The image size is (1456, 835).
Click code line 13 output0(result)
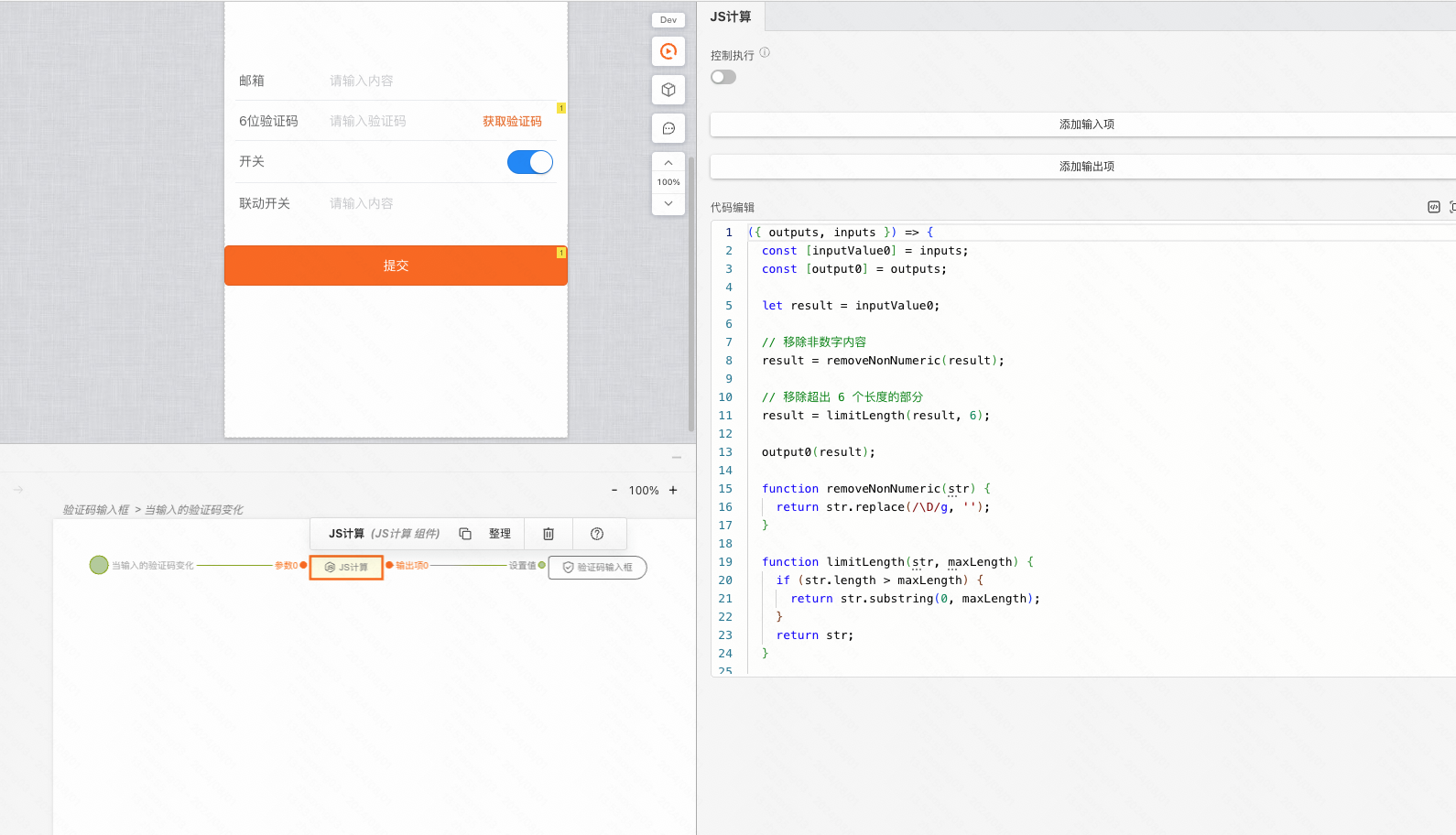click(x=819, y=452)
